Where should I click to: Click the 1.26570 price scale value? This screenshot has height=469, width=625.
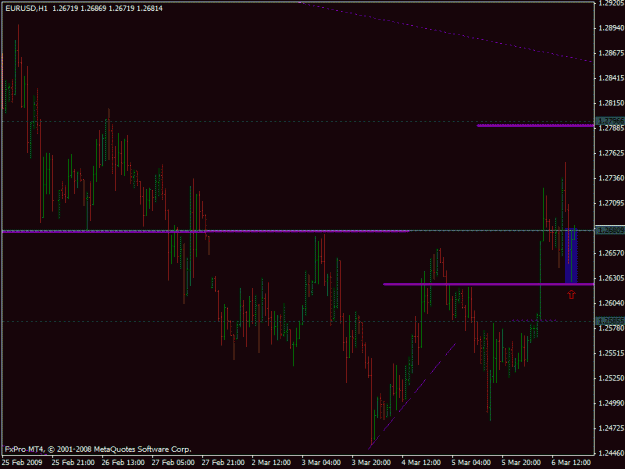611,253
